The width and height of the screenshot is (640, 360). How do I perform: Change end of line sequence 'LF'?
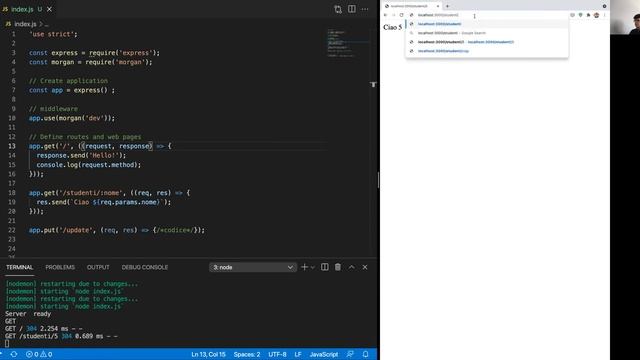(x=298, y=354)
